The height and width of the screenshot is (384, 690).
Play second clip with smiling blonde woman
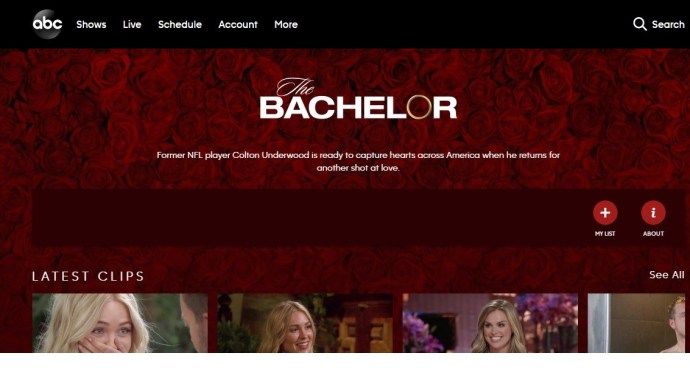click(305, 323)
